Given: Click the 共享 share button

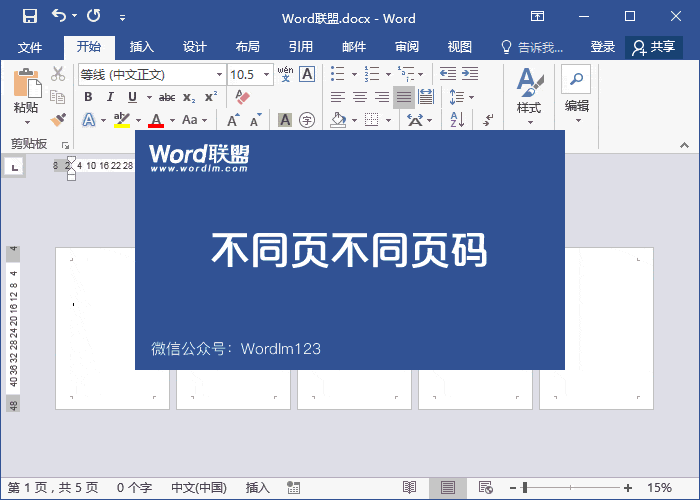Looking at the screenshot, I should pyautogui.click(x=654, y=47).
